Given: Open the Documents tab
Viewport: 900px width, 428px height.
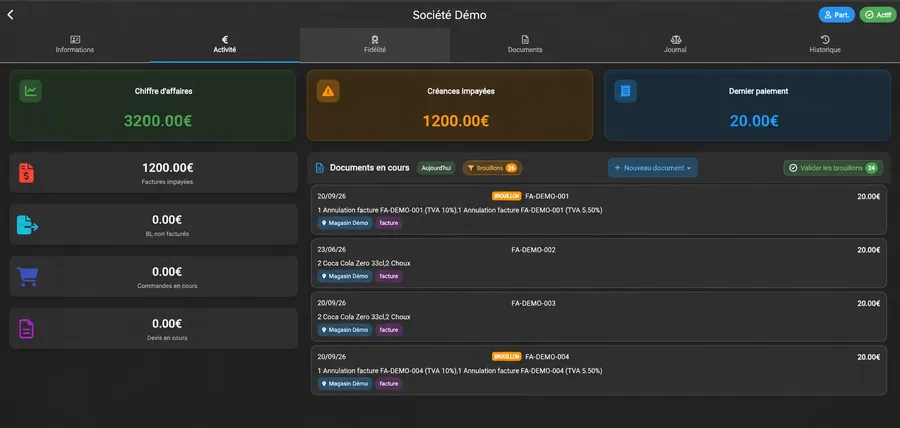Looking at the screenshot, I should click(525, 45).
